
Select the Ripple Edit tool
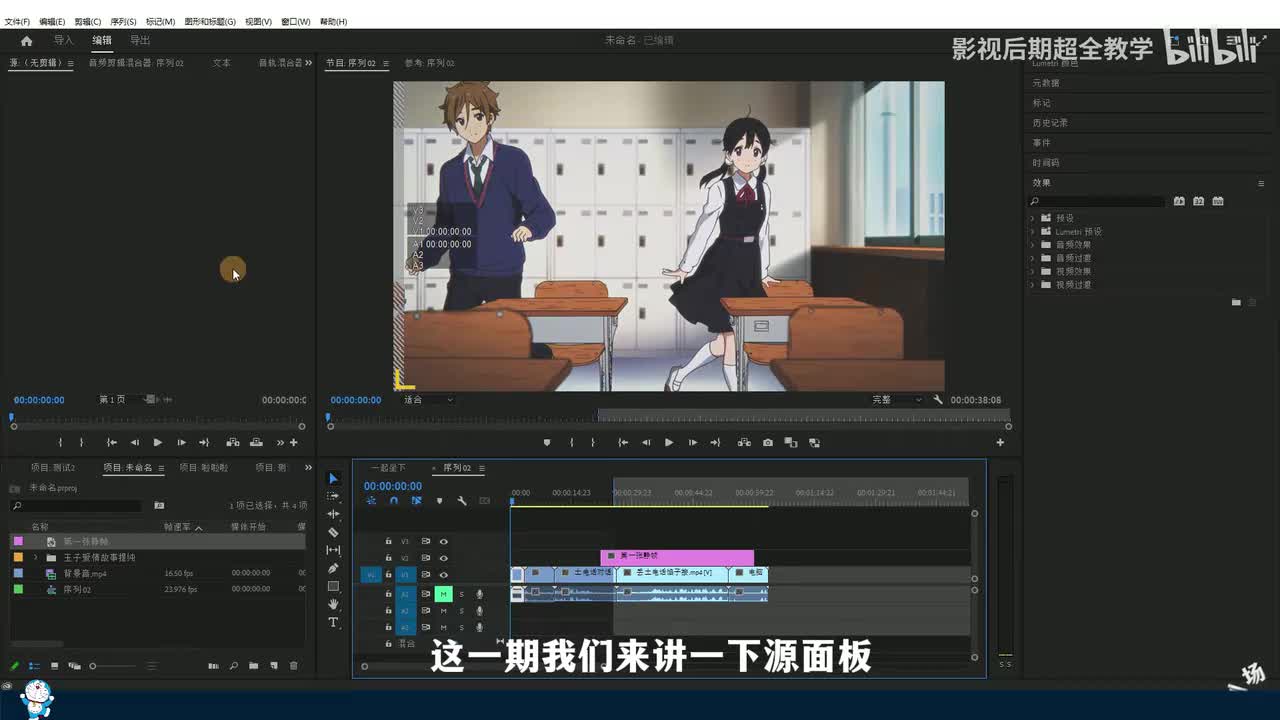tap(333, 514)
